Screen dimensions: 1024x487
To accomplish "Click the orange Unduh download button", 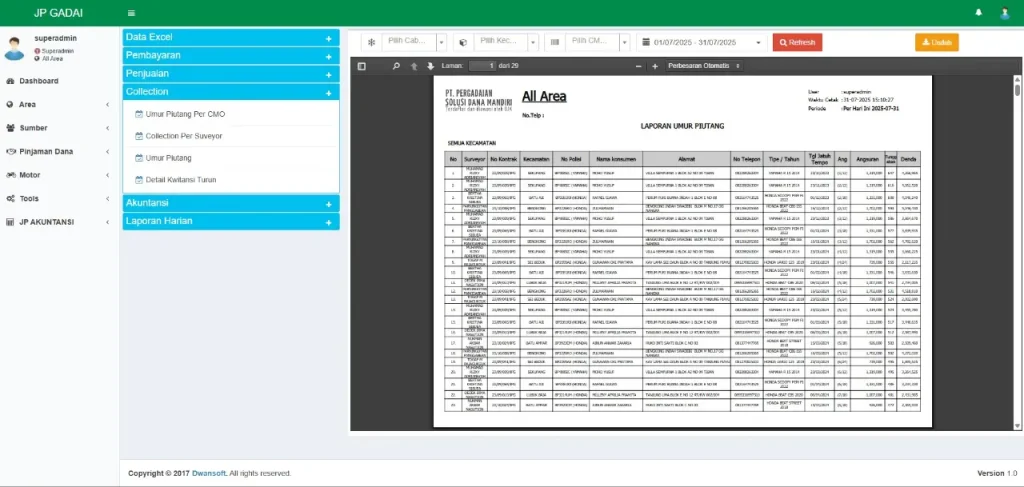I will pos(936,42).
